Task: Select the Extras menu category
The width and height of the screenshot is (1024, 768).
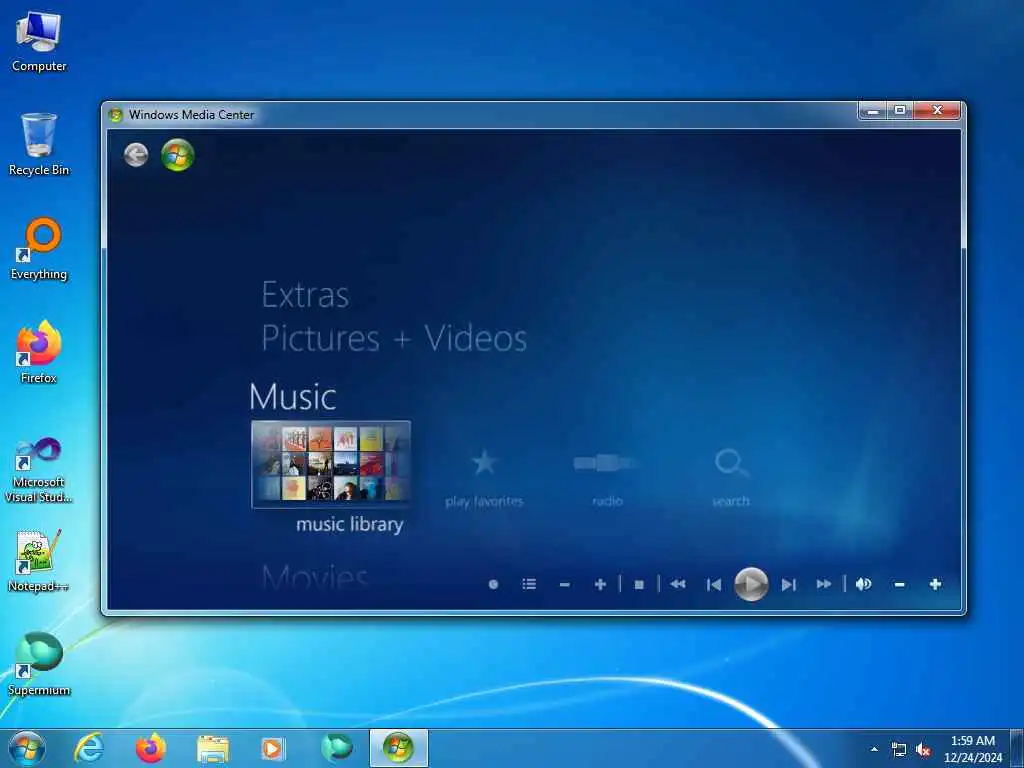Action: tap(305, 295)
